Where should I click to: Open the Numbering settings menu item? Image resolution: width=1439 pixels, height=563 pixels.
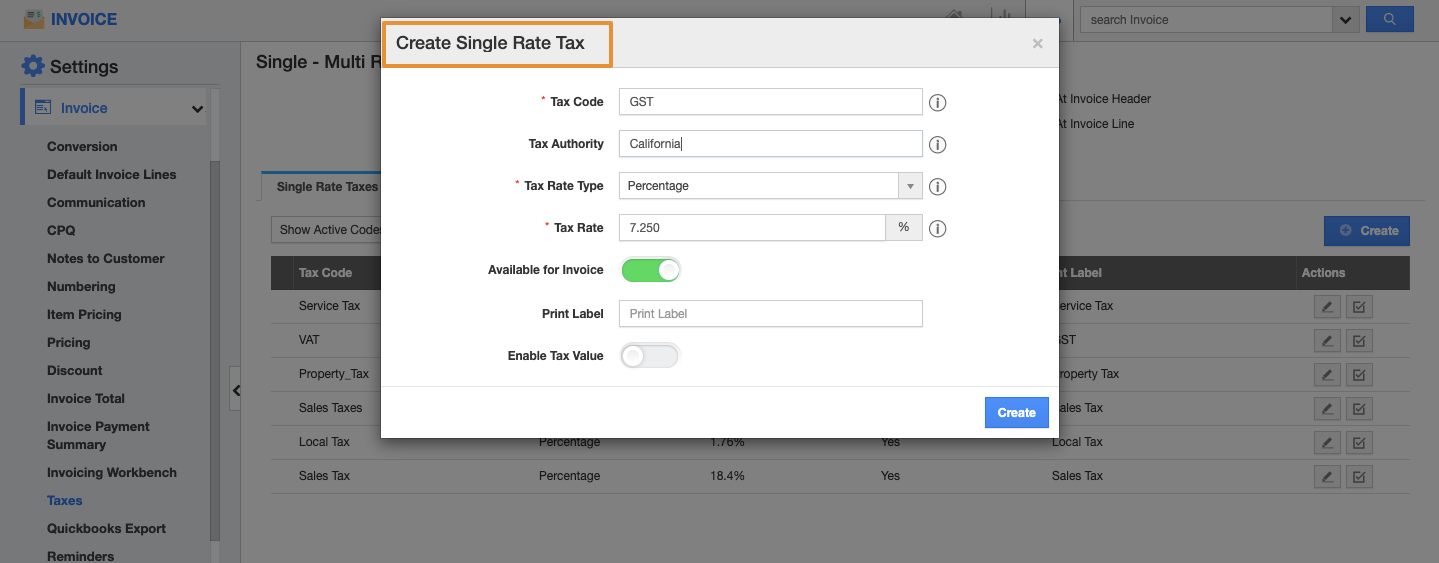[81, 286]
